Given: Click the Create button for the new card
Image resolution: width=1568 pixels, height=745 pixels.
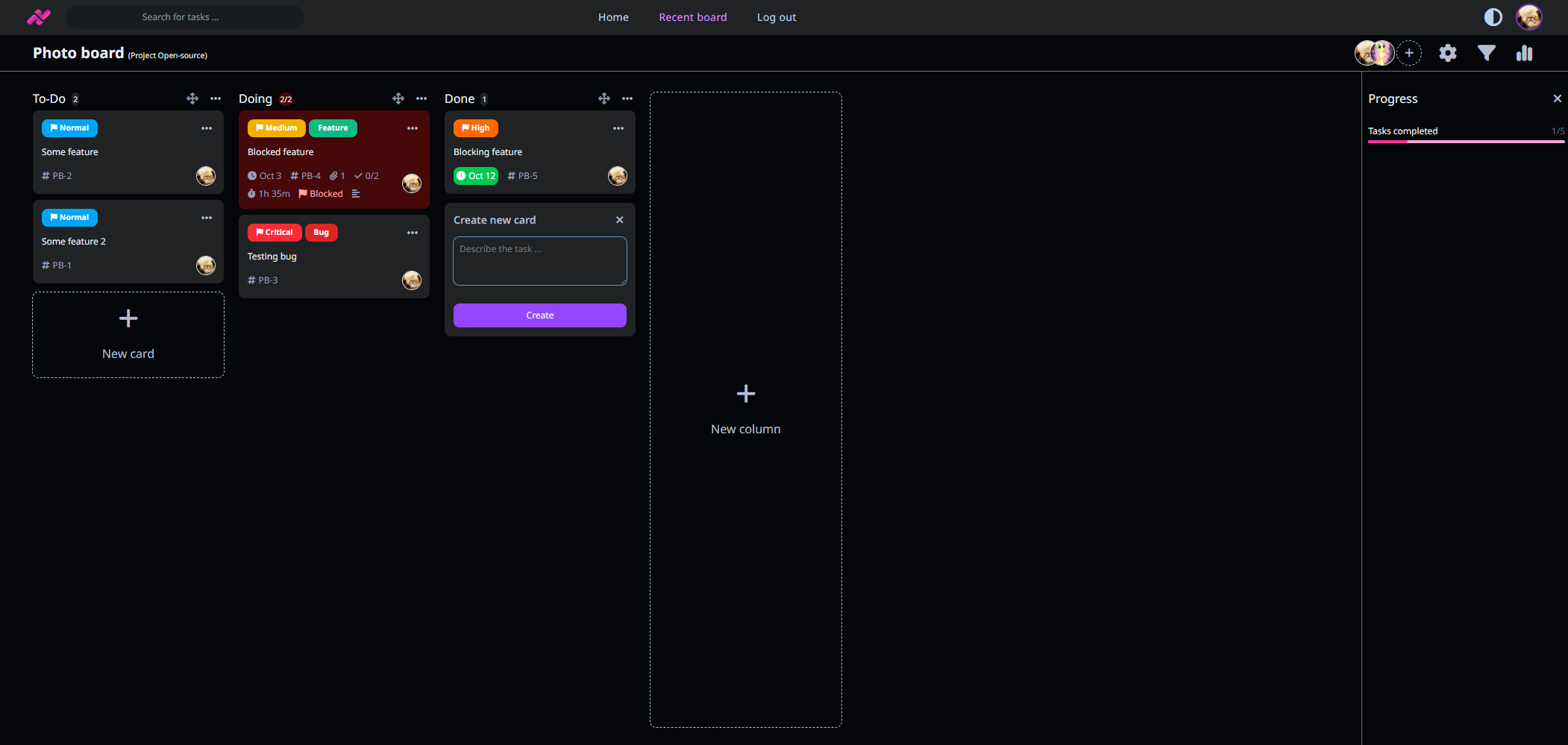Looking at the screenshot, I should (x=539, y=315).
